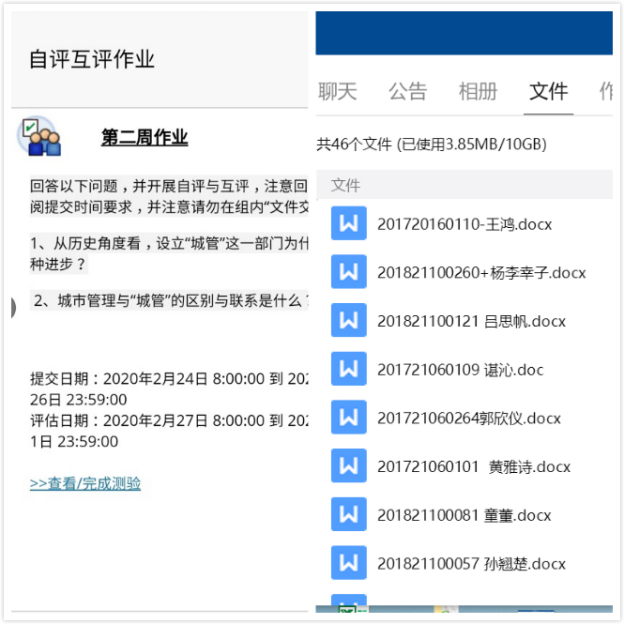Click the Word icon beside 201821100260+杨李幸子.docx
624x624 pixels.
pos(348,272)
